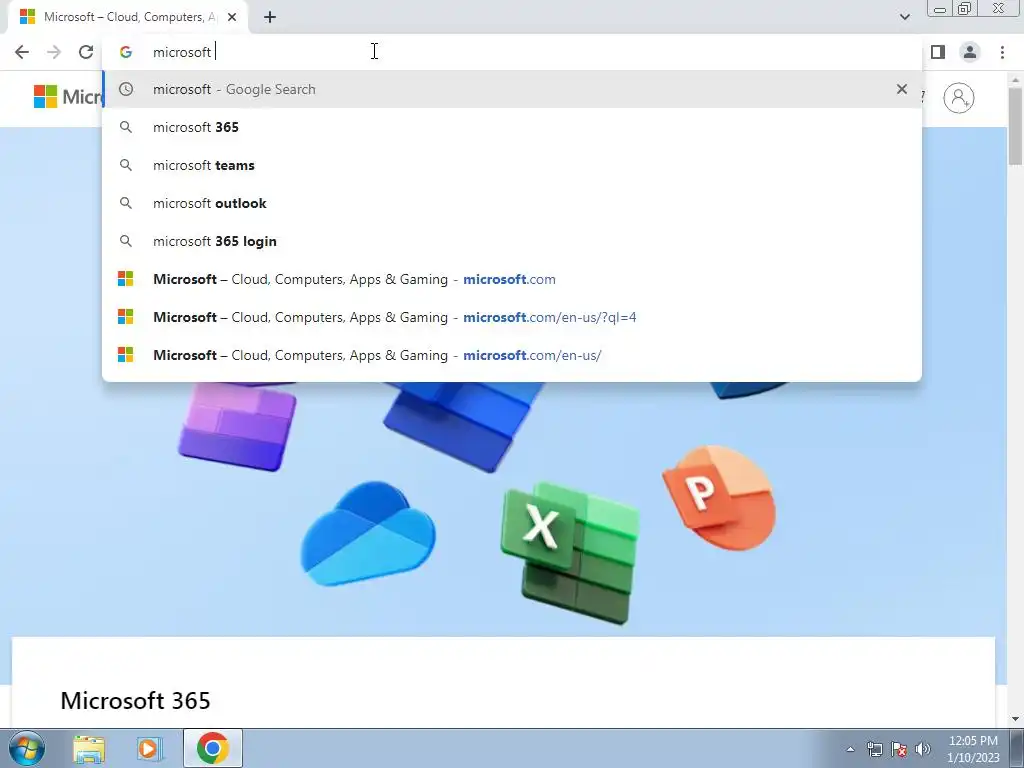1024x768 pixels.
Task: Click the clock icon beside 'microsoft - Google Search'
Action: (x=126, y=89)
